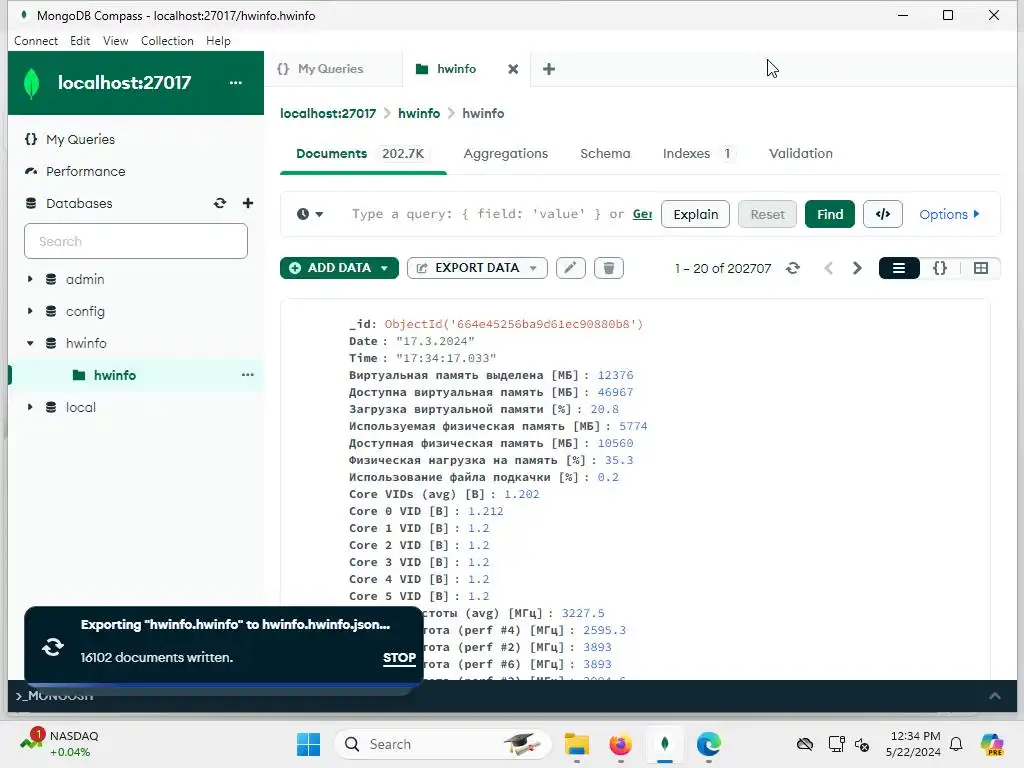
Task: Switch to the Schema tab
Action: click(x=605, y=153)
